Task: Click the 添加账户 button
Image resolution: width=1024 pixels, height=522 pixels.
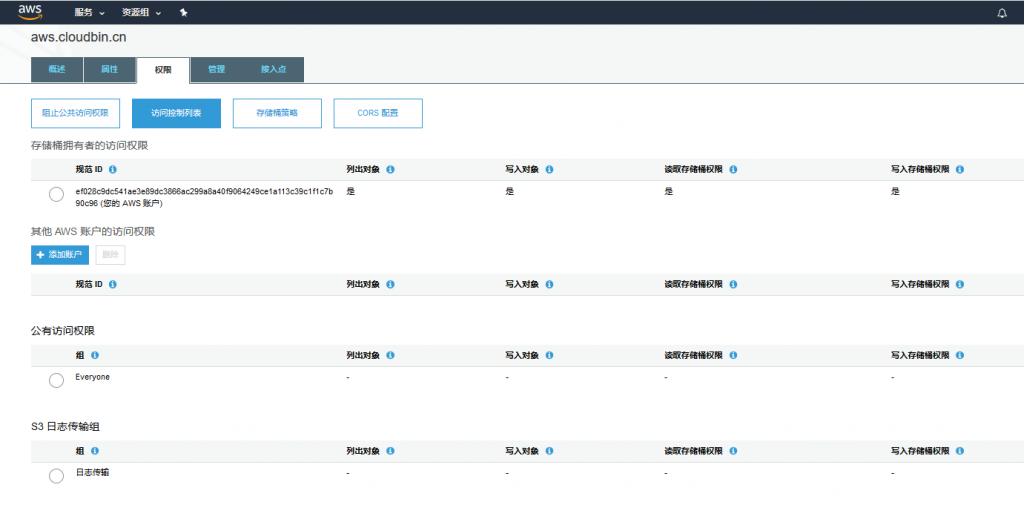Action: 60,255
